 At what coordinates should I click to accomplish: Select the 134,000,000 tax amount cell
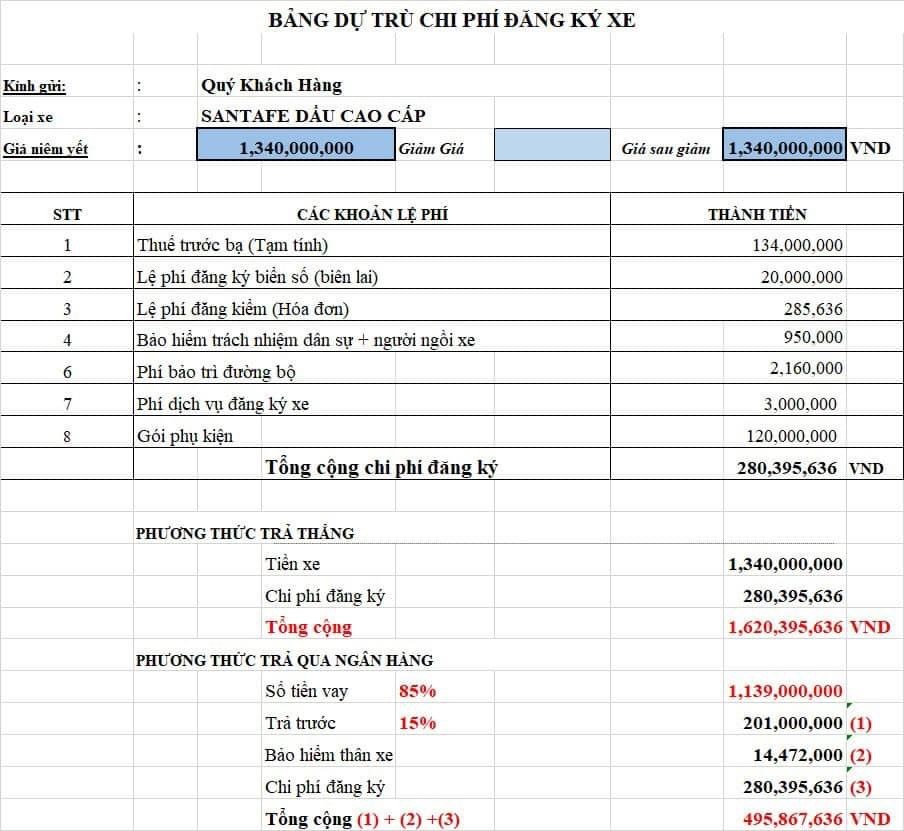797,245
